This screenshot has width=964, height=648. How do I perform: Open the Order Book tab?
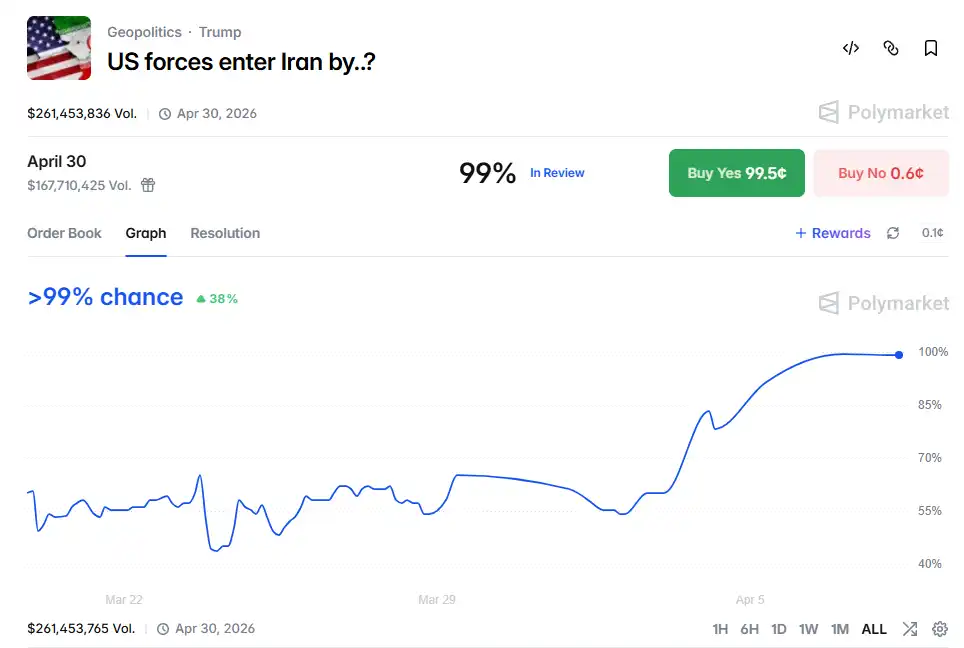tap(64, 233)
